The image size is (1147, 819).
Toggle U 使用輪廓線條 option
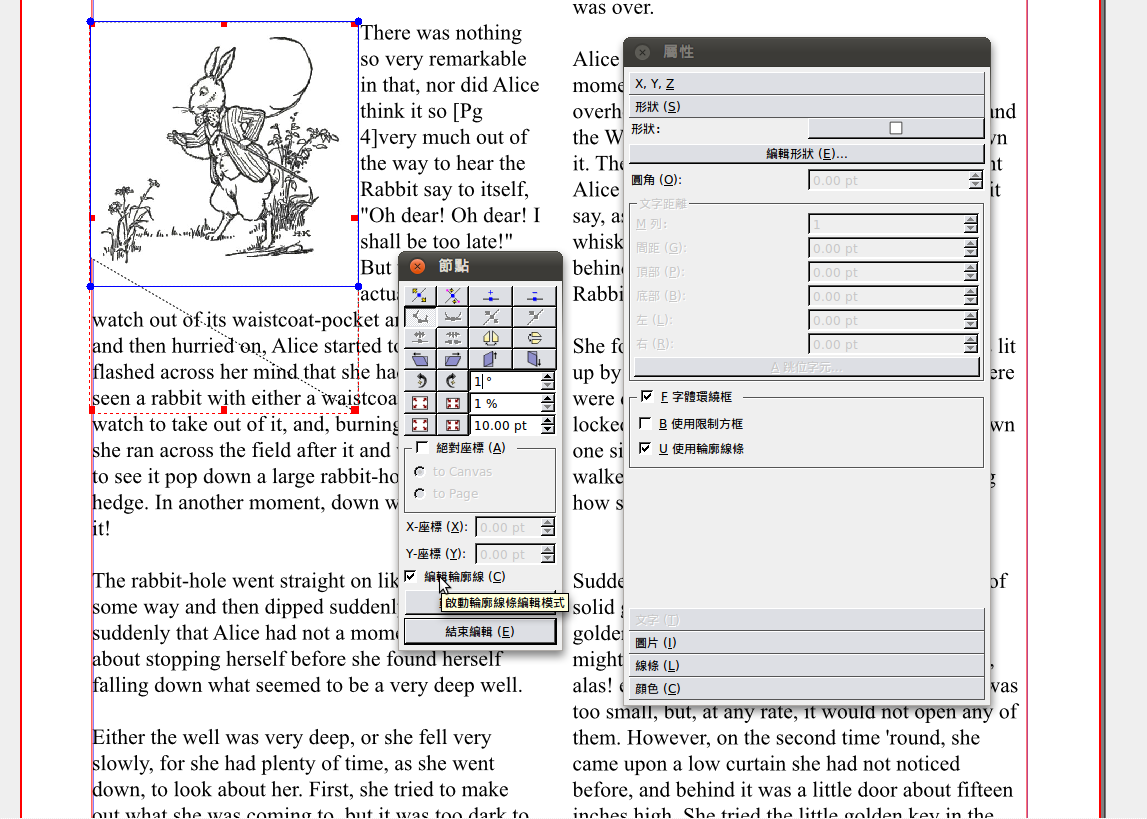tap(644, 448)
